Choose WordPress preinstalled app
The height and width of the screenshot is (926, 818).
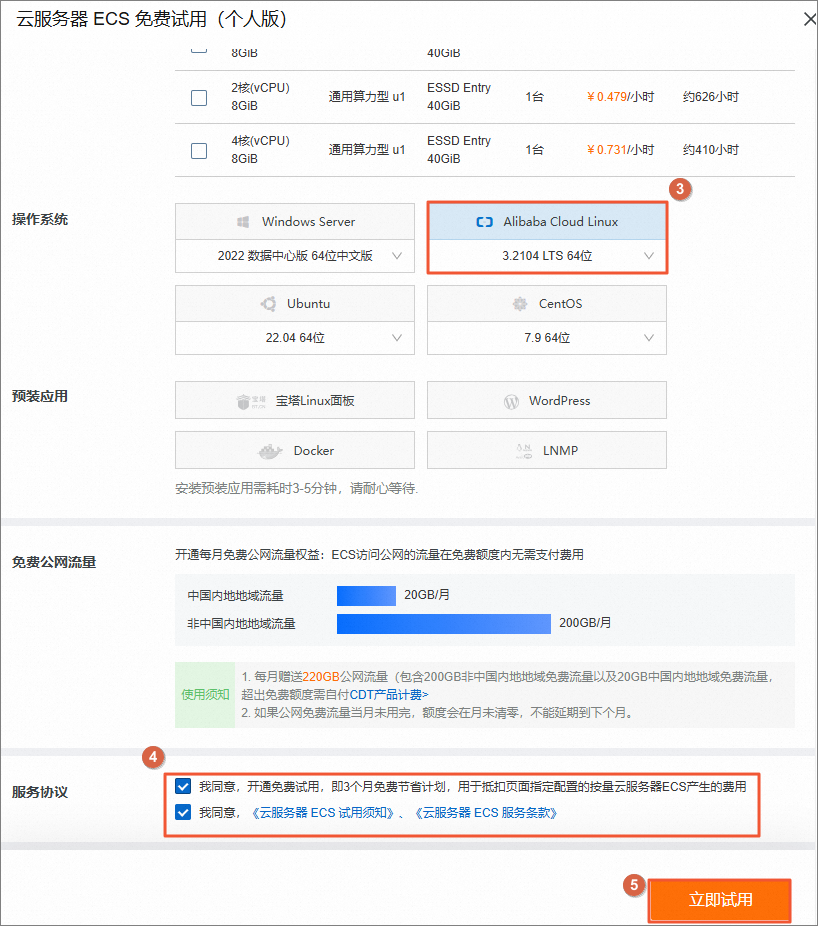pyautogui.click(x=547, y=400)
